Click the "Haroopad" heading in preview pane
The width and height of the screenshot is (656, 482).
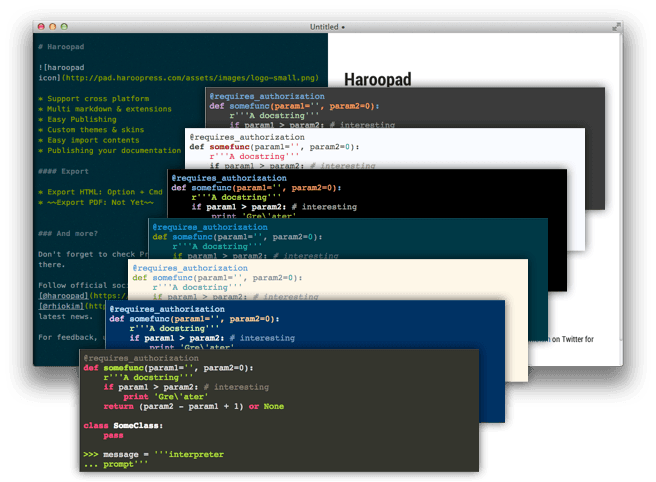click(376, 79)
